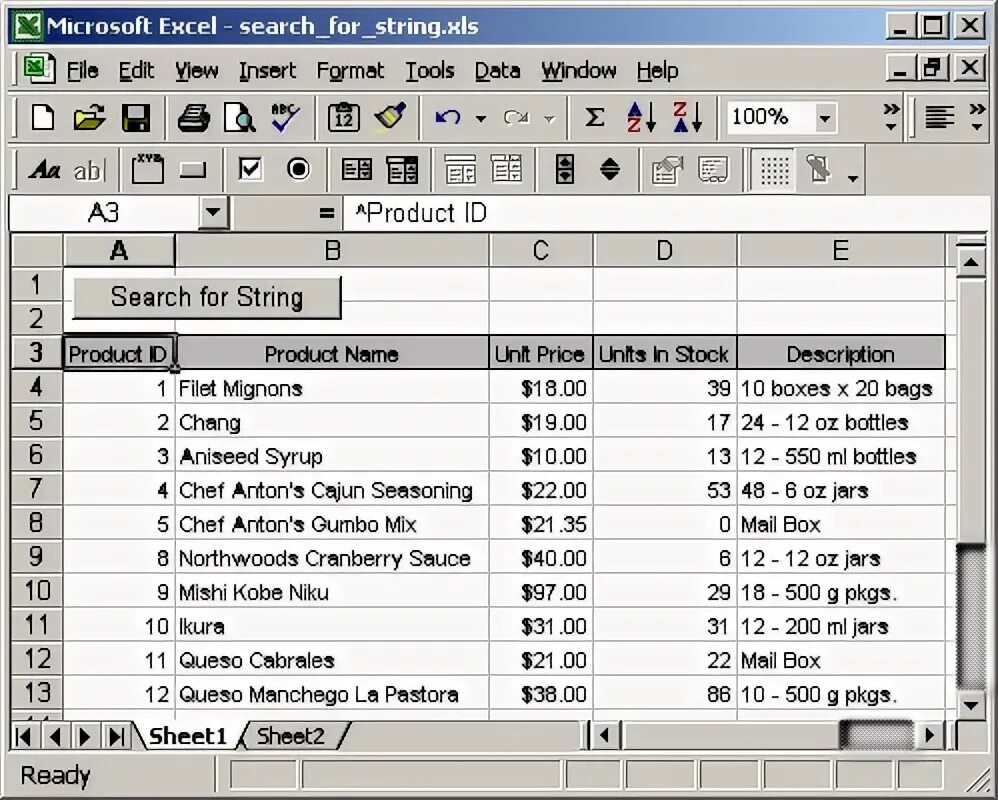This screenshot has height=800, width=998.
Task: Expand the Zoom 100% dropdown
Action: coord(825,118)
